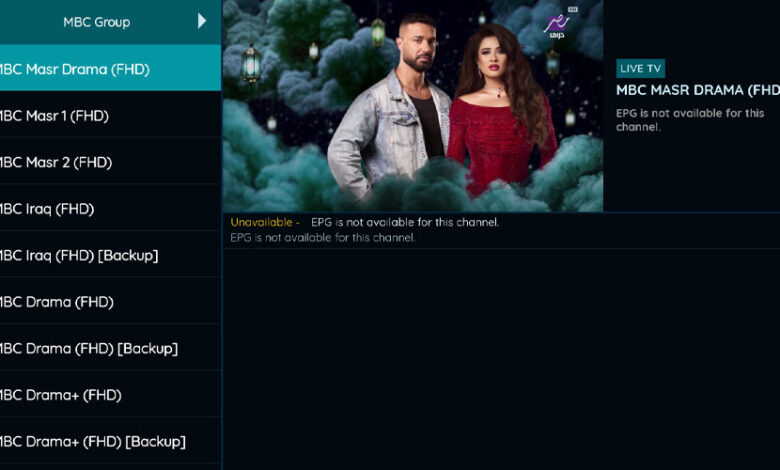Click the live video preview thumbnail
Viewport: 780px width, 470px height.
coord(413,105)
